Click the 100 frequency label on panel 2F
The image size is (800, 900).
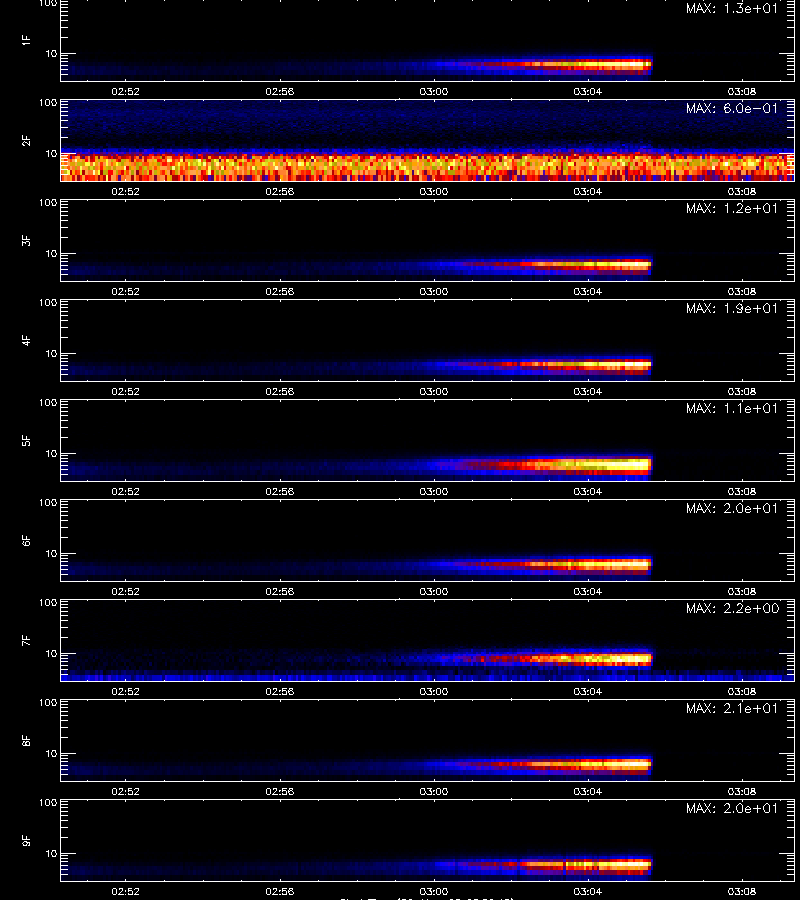[48, 103]
